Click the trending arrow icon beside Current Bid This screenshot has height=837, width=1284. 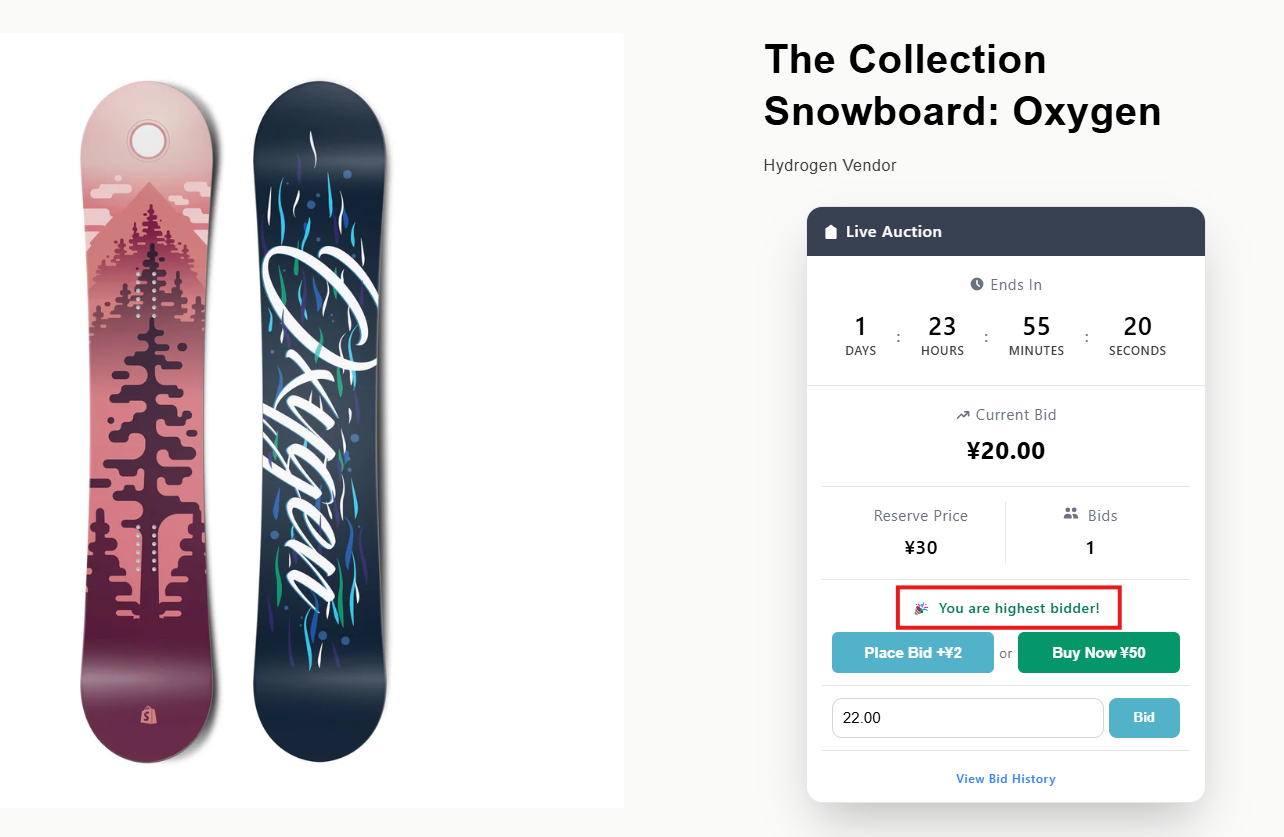(963, 415)
